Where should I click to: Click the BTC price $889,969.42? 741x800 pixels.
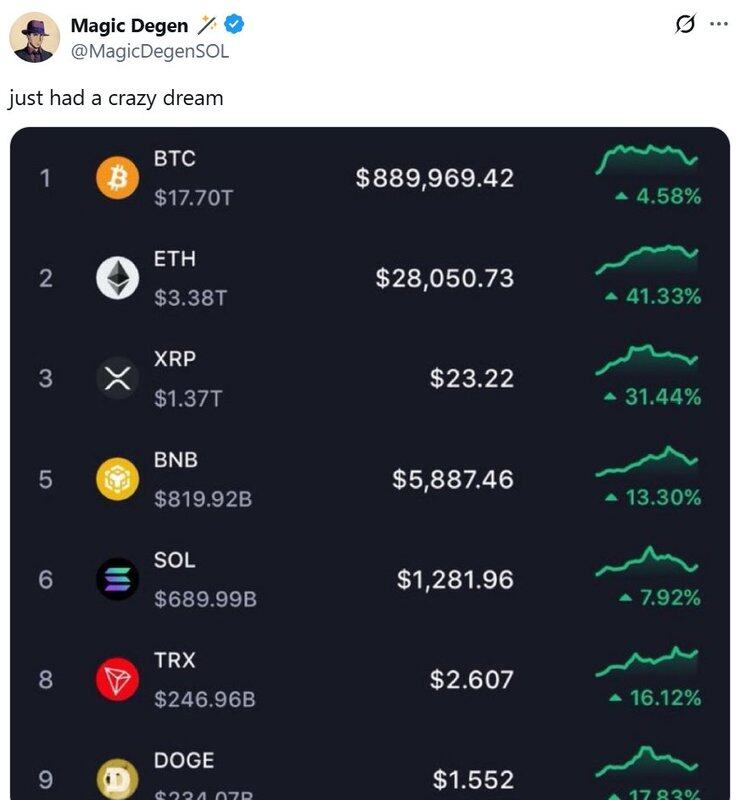435,178
